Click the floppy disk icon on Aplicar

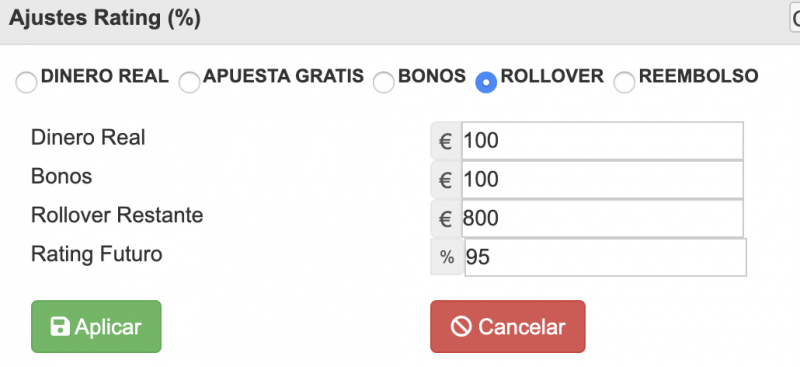point(60,327)
